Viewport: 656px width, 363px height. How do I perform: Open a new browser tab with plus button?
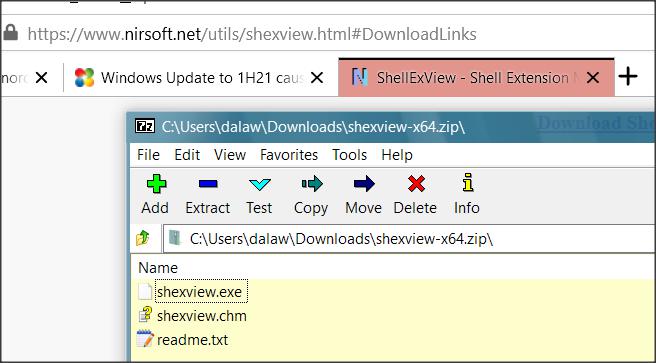pos(628,77)
